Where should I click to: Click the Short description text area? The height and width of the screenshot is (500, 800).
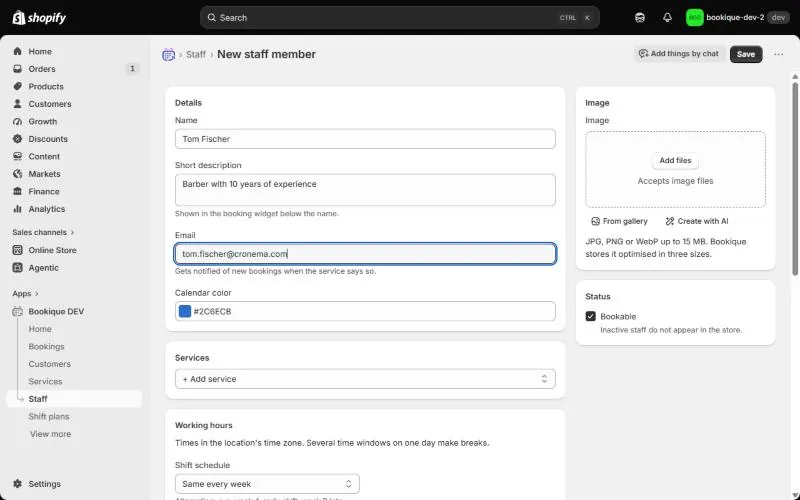pyautogui.click(x=365, y=190)
